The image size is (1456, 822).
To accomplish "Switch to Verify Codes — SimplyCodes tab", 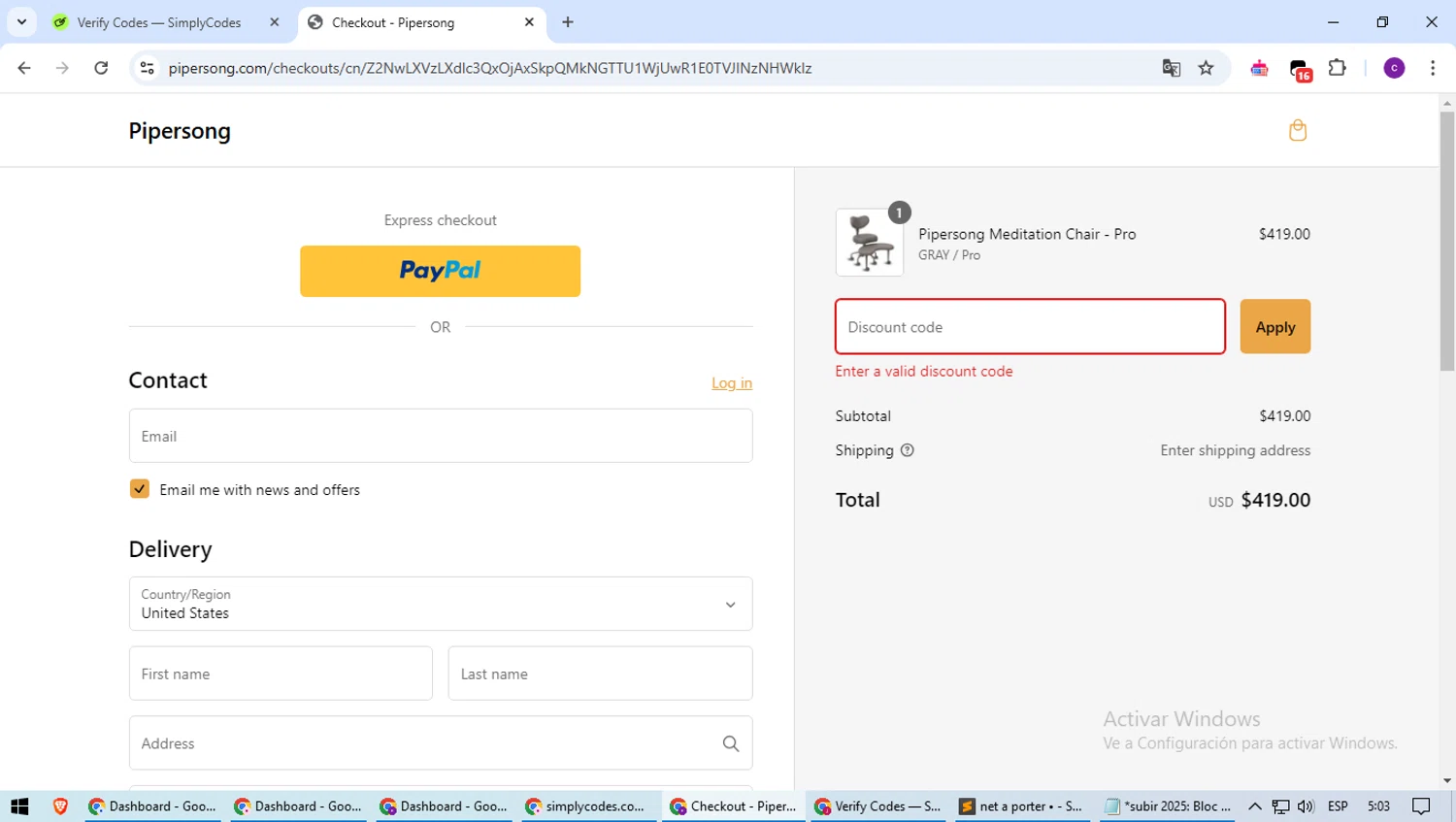I will [x=165, y=22].
